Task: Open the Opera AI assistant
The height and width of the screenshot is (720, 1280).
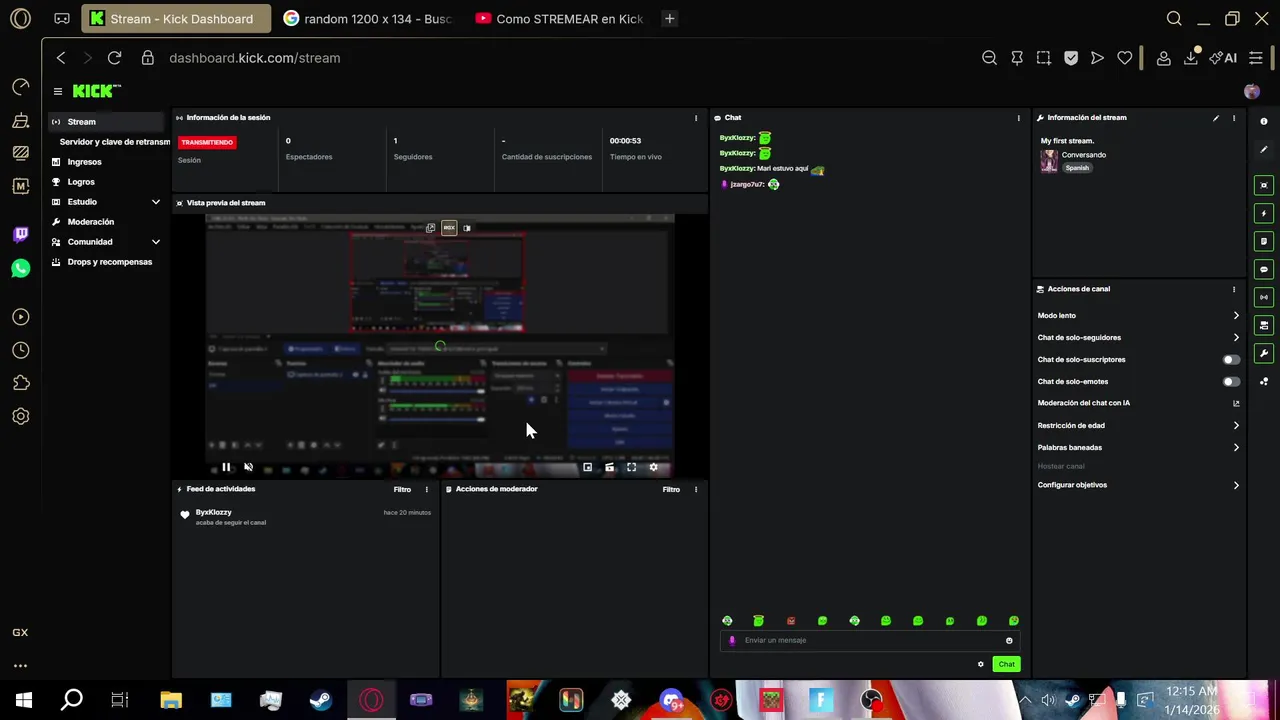Action: (1223, 58)
